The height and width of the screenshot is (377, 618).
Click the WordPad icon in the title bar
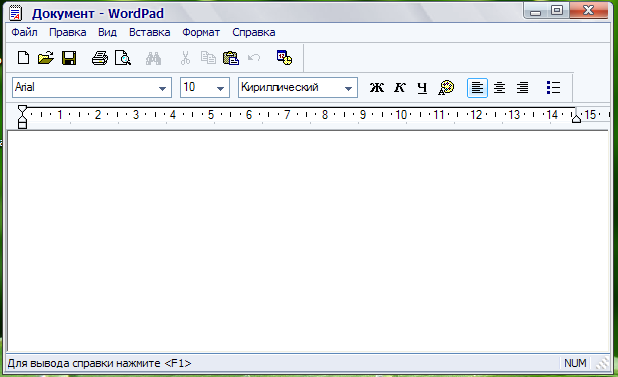tap(16, 13)
